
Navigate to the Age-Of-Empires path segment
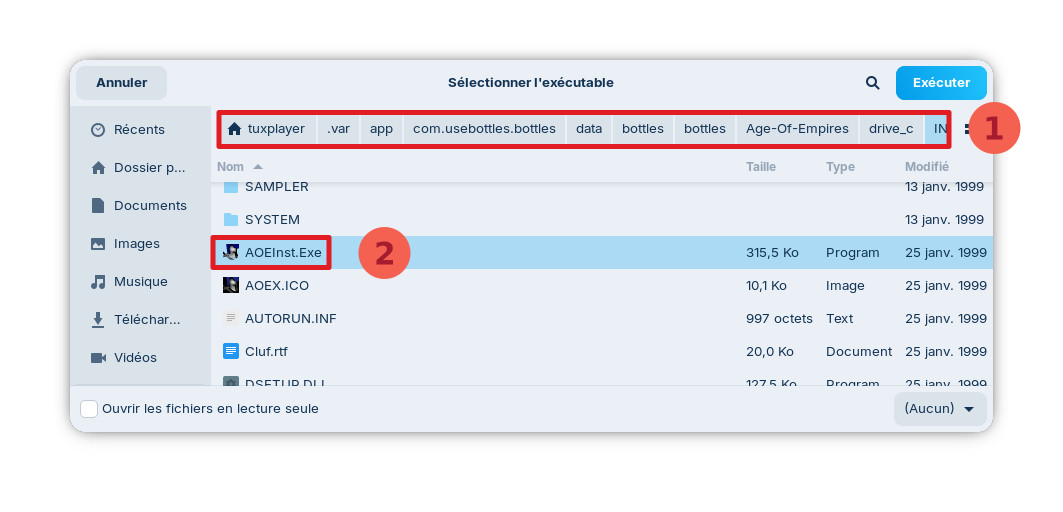[x=797, y=129]
